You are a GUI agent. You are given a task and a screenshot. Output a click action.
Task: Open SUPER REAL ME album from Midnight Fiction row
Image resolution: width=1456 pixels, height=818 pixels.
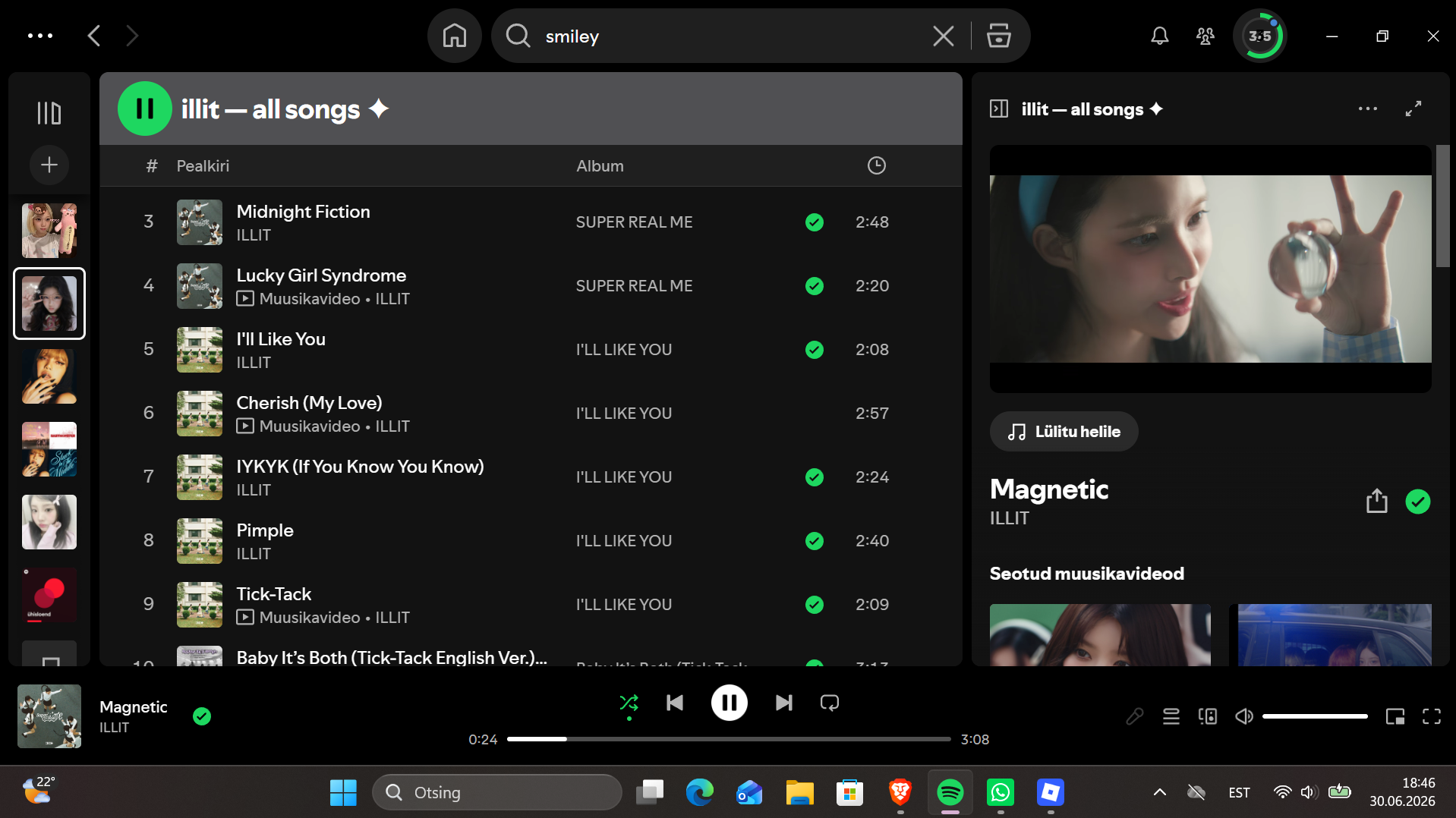coord(634,222)
